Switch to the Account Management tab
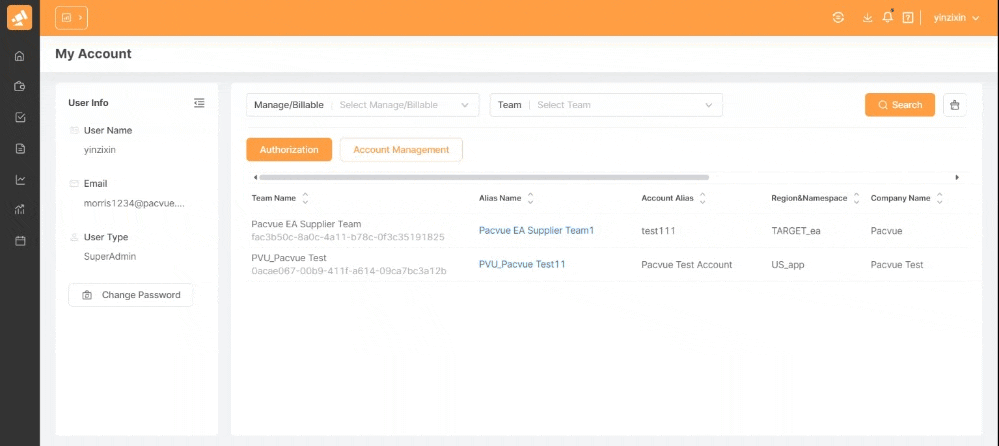Image resolution: width=999 pixels, height=446 pixels. click(x=401, y=150)
